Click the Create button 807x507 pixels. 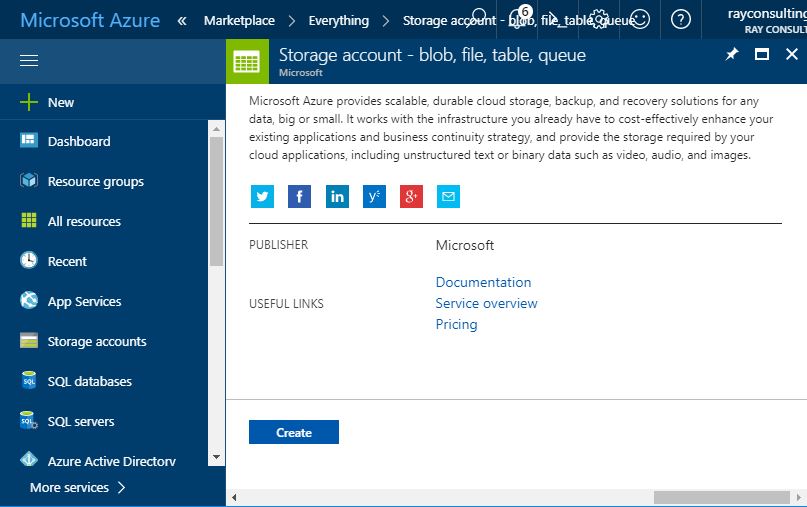click(x=294, y=432)
